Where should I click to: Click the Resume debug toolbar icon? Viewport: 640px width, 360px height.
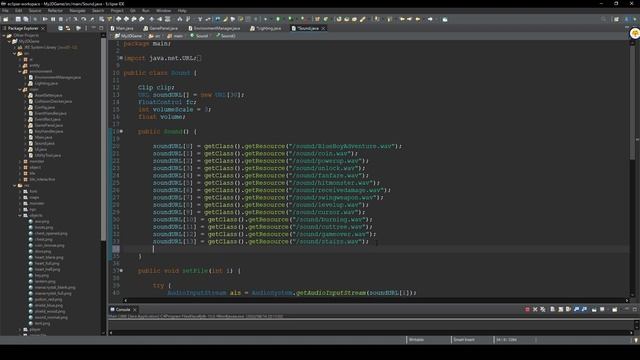coord(45,19)
